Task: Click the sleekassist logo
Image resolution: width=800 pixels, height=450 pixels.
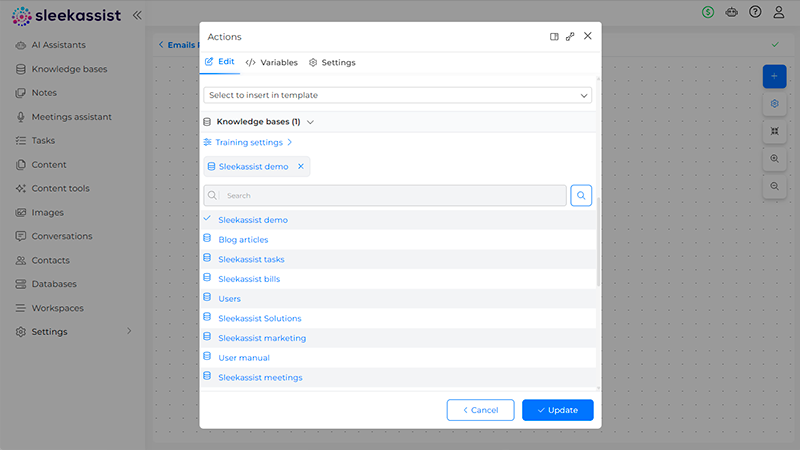Action: (66, 16)
